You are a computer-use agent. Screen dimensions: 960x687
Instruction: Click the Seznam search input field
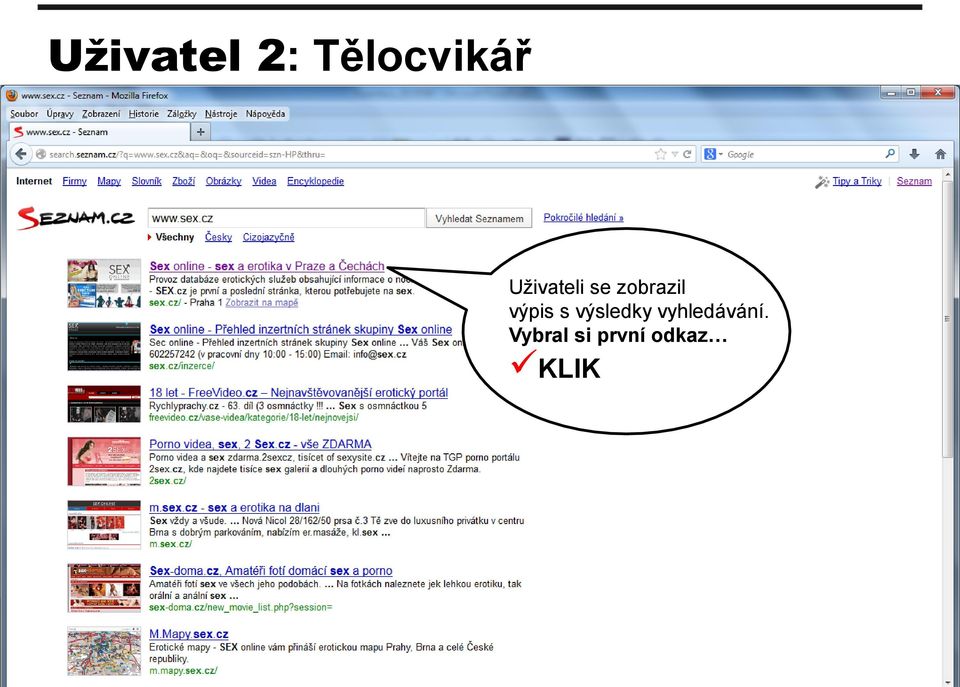click(286, 218)
